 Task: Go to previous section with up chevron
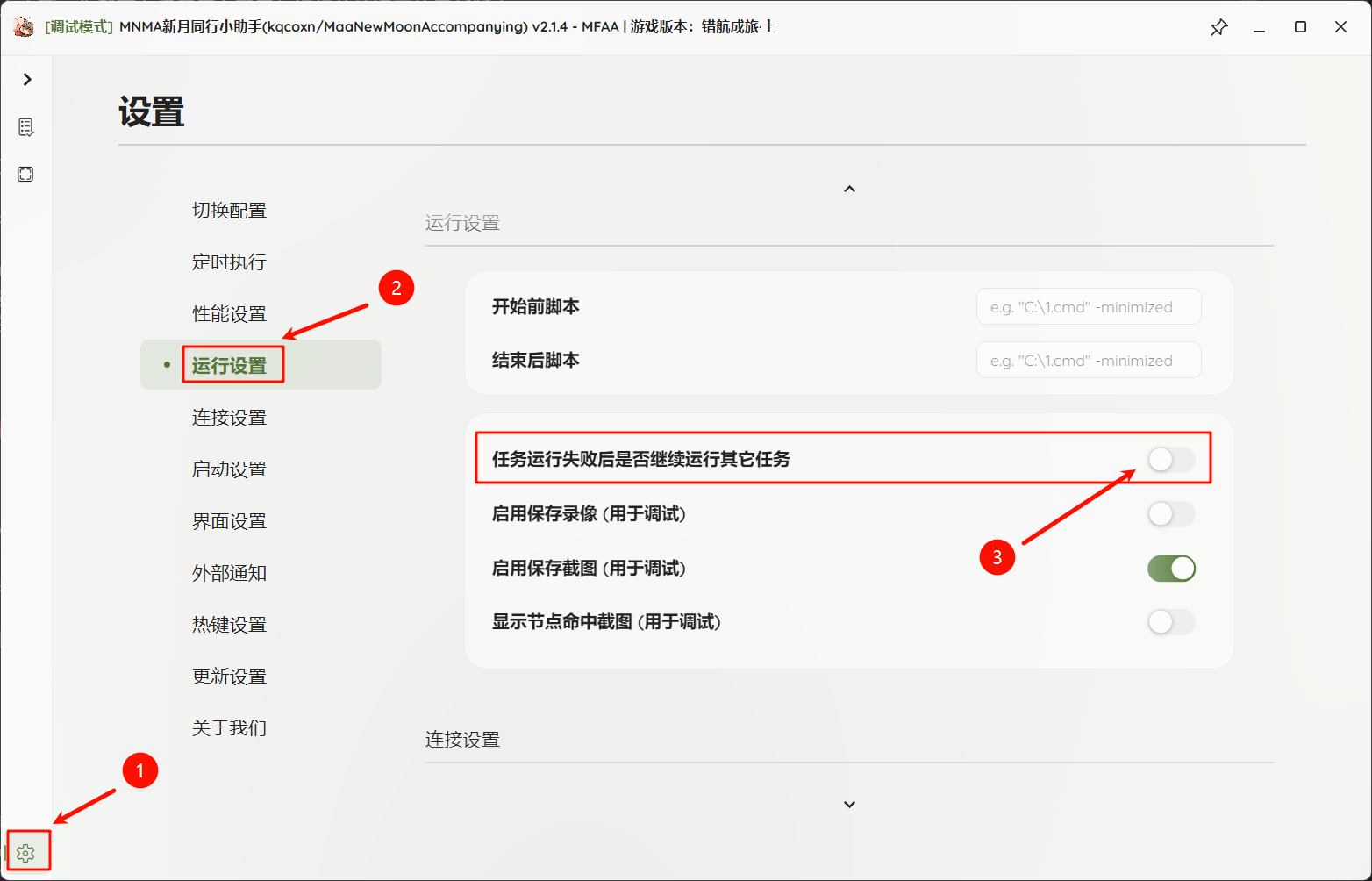tap(849, 189)
